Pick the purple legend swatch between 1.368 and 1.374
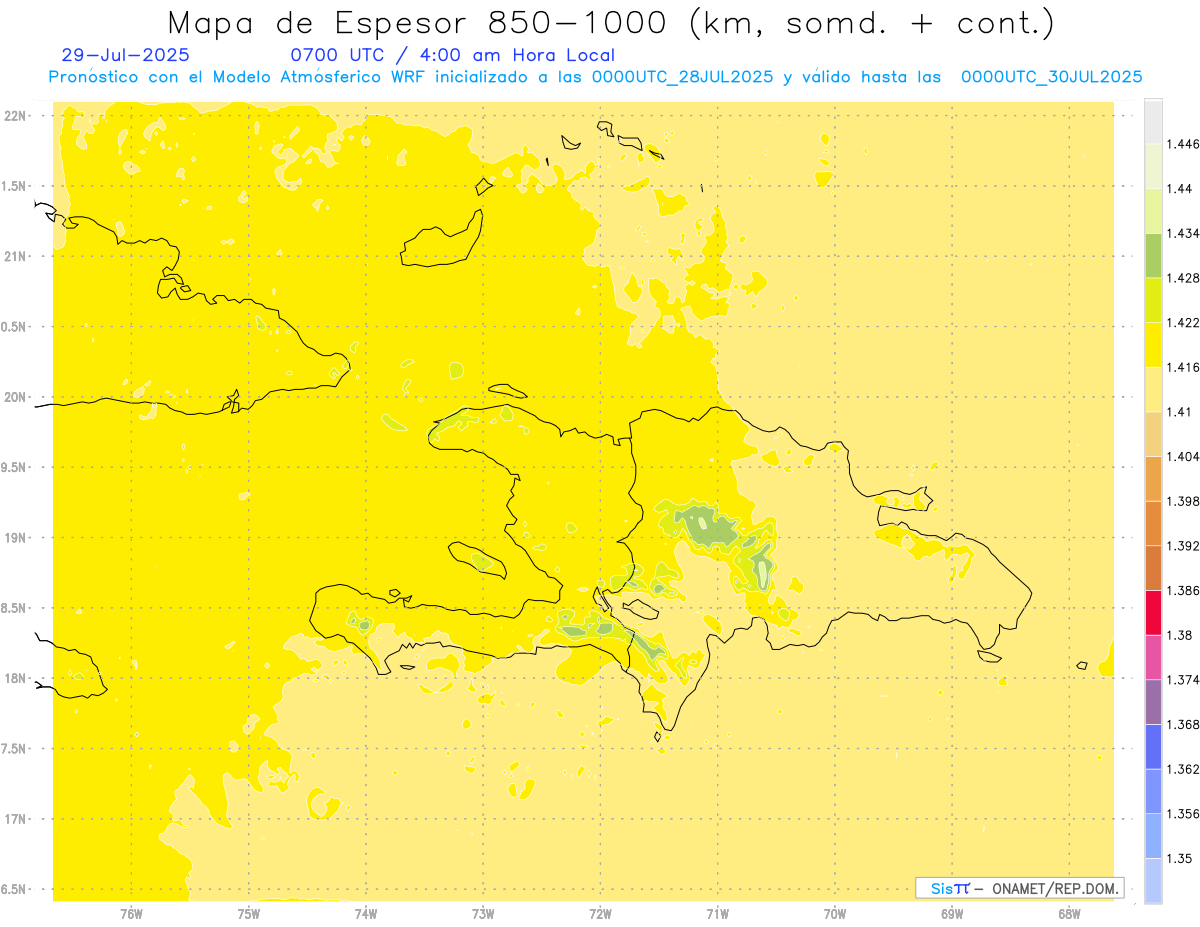This screenshot has height=927, width=1200. (x=1153, y=702)
